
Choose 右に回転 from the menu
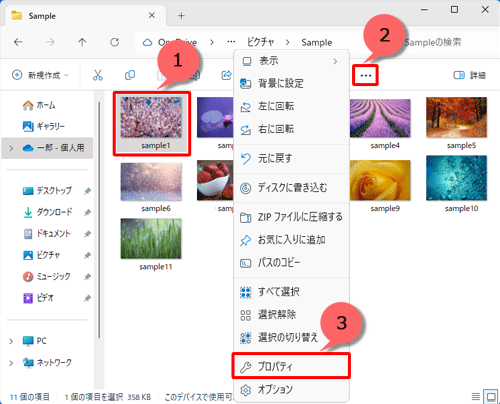(291, 129)
